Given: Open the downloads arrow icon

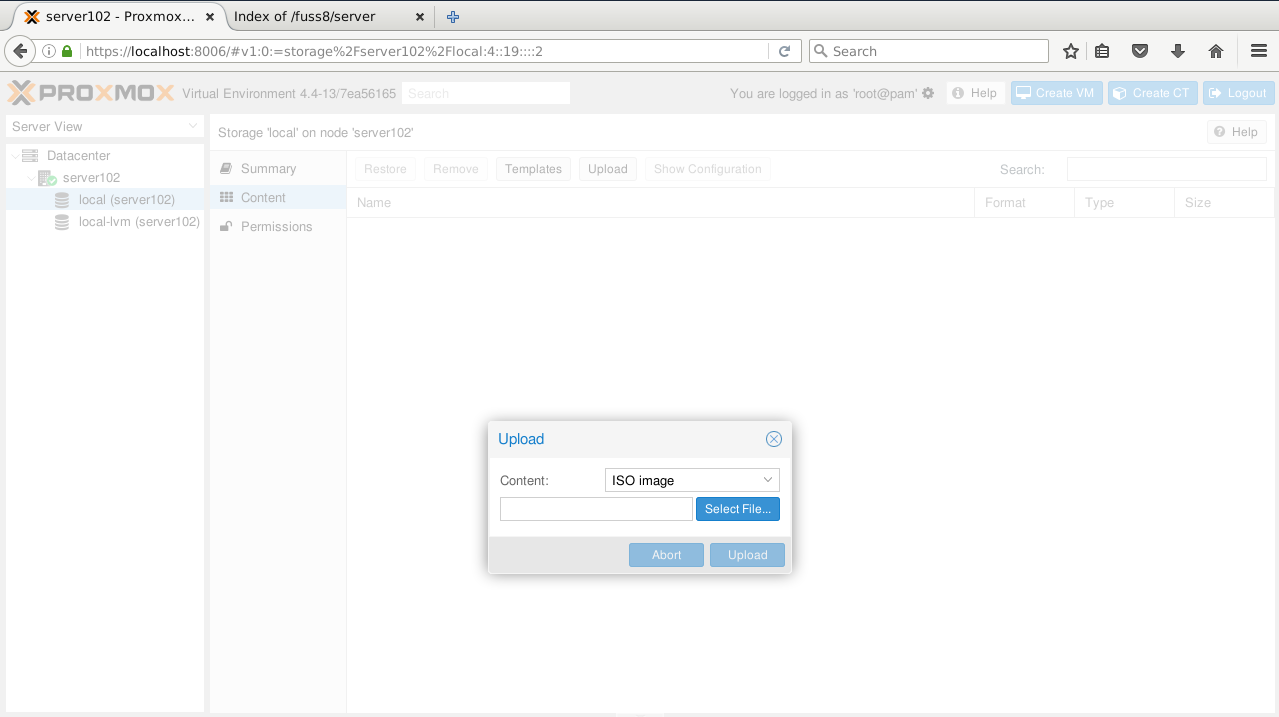Looking at the screenshot, I should pos(1178,51).
